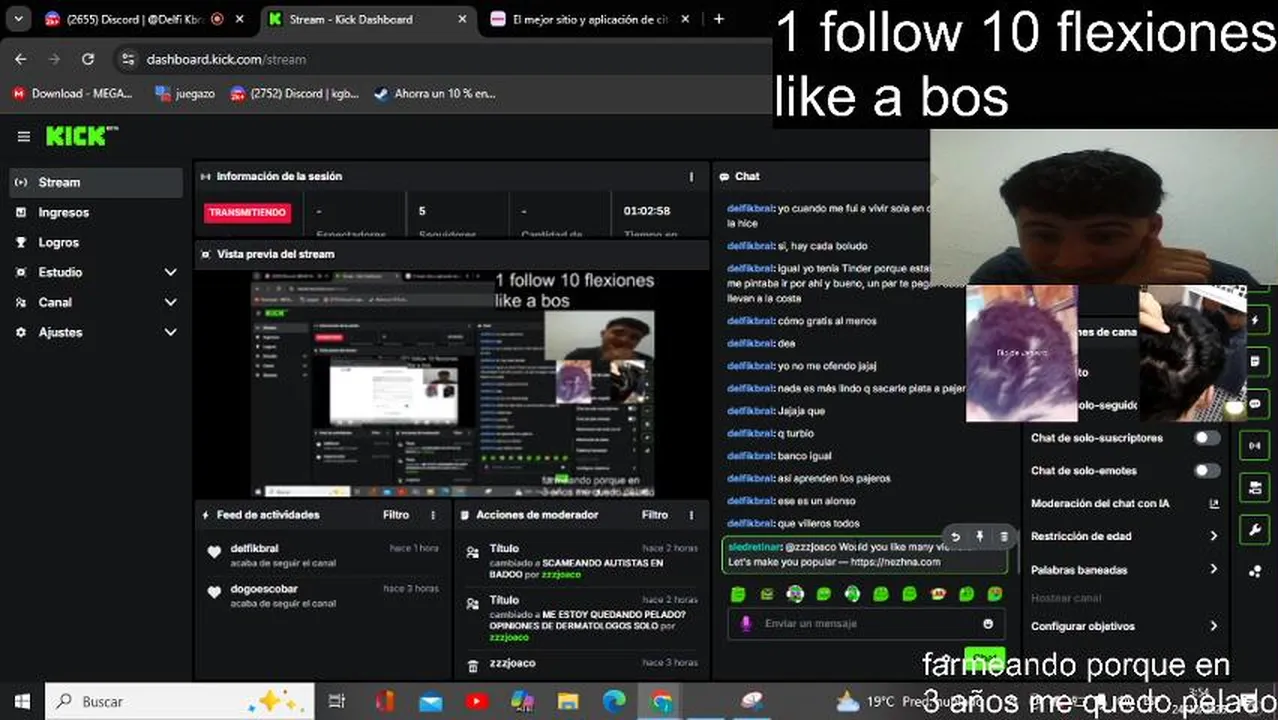This screenshot has width=1278, height=720.
Task: Click the heart icon beside dogoescobar follow
Action: 213,592
